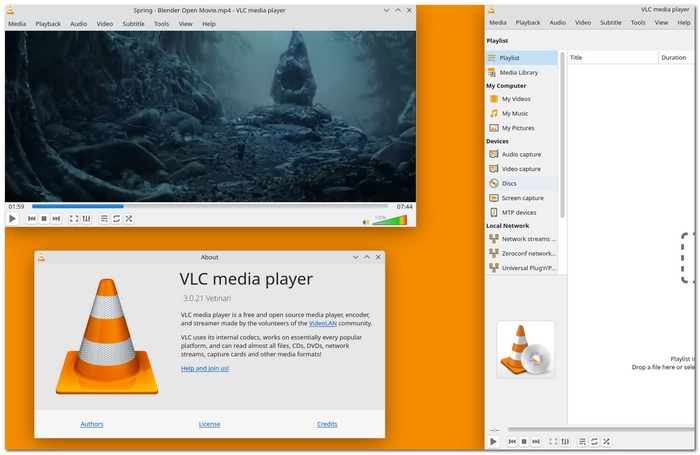Click the VLC cone icon in About titlebar
The width and height of the screenshot is (700, 455).
pos(41,257)
